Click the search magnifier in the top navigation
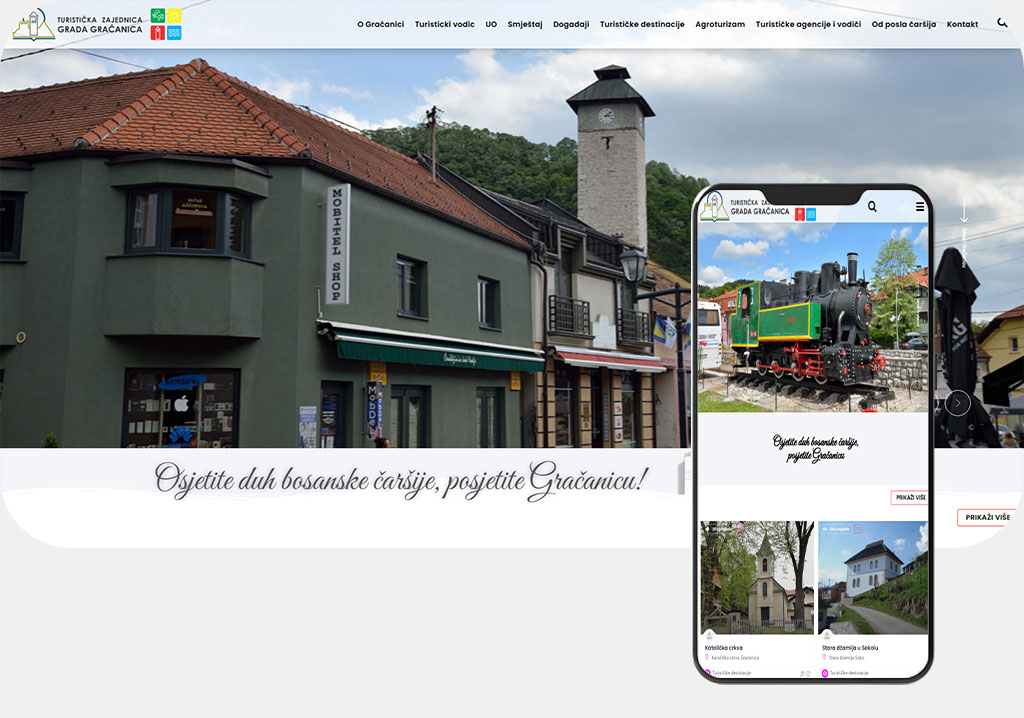 click(1002, 23)
